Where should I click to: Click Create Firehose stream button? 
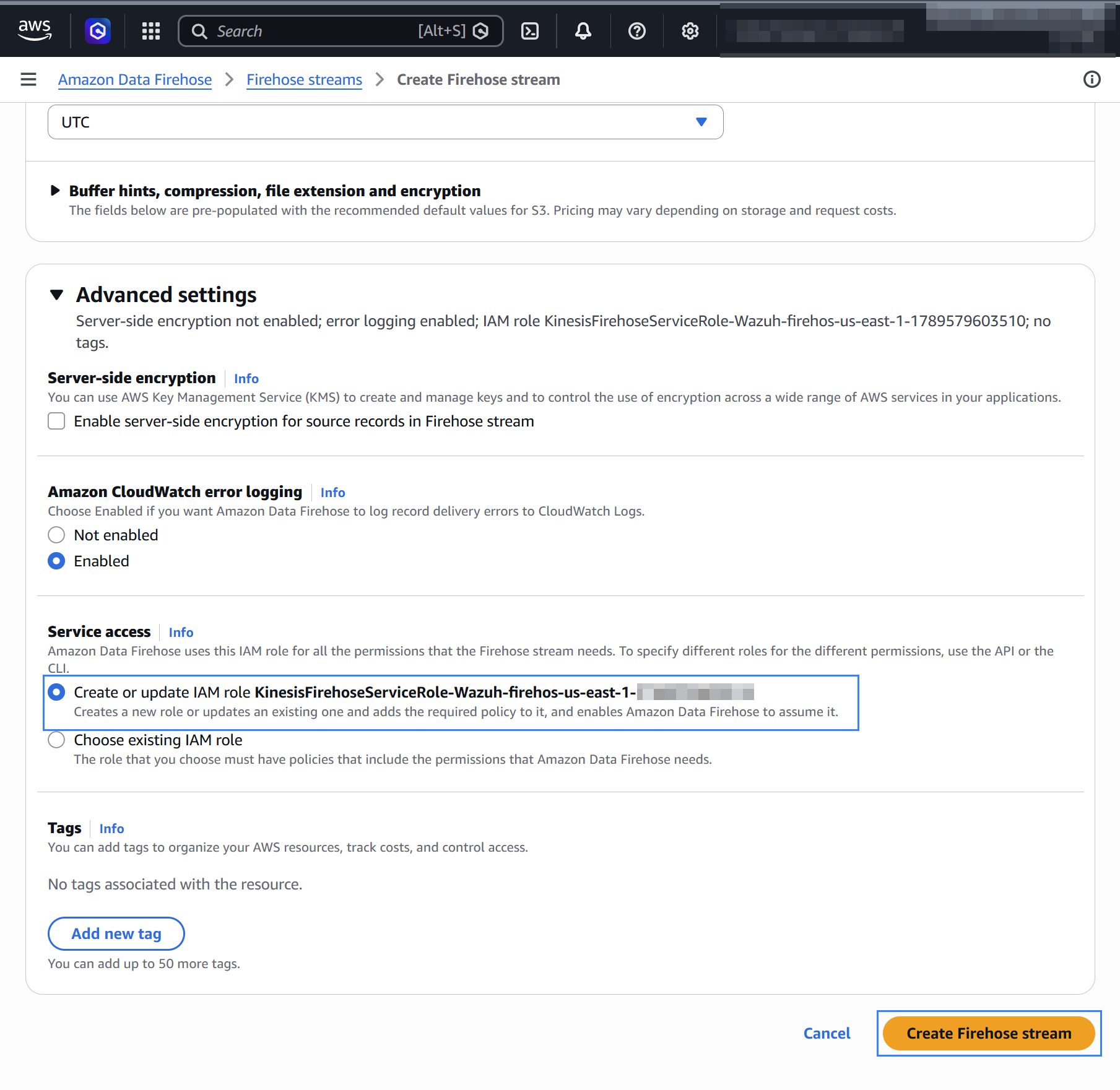point(989,1033)
